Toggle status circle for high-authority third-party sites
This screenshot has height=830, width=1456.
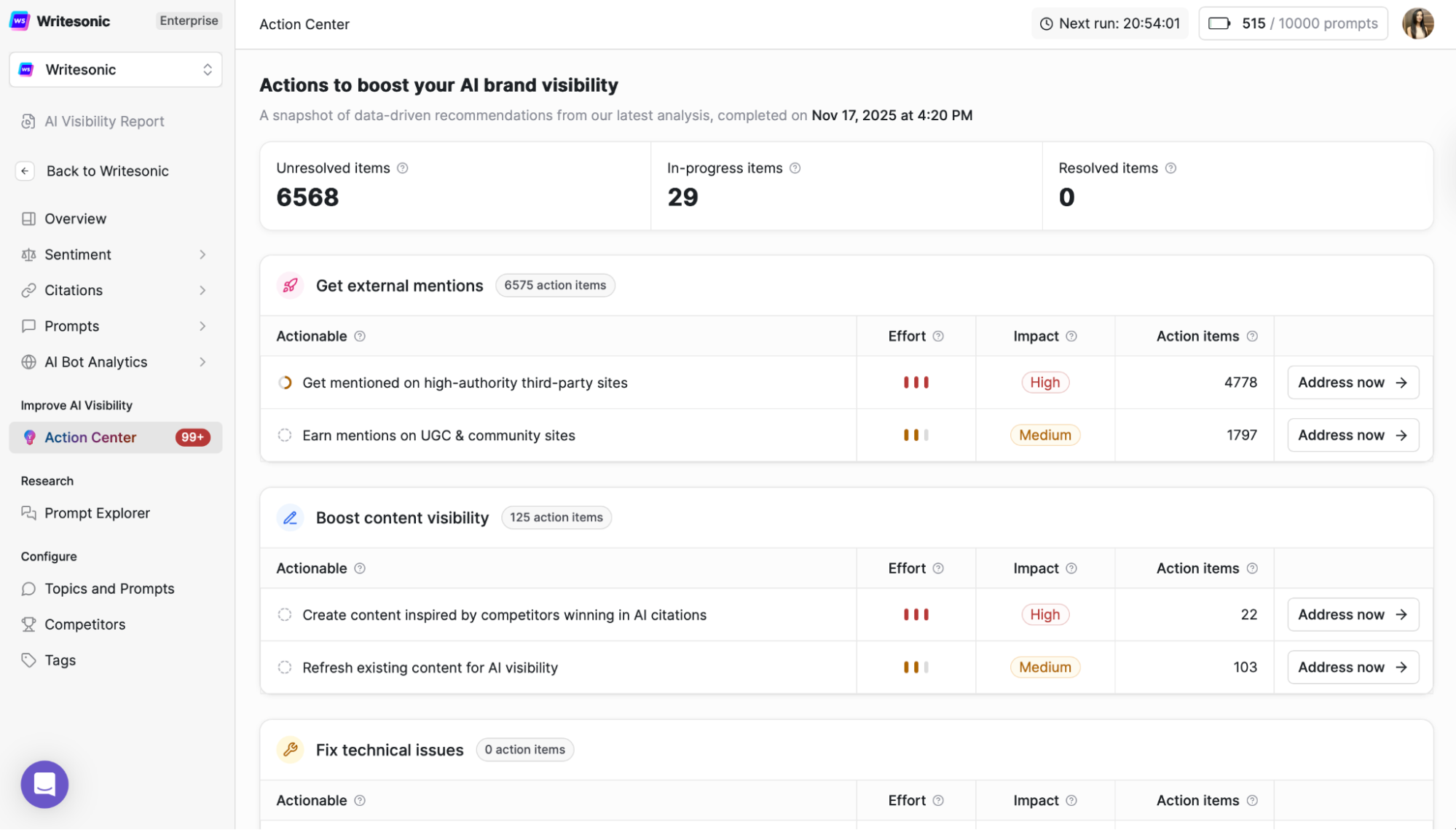[285, 383]
